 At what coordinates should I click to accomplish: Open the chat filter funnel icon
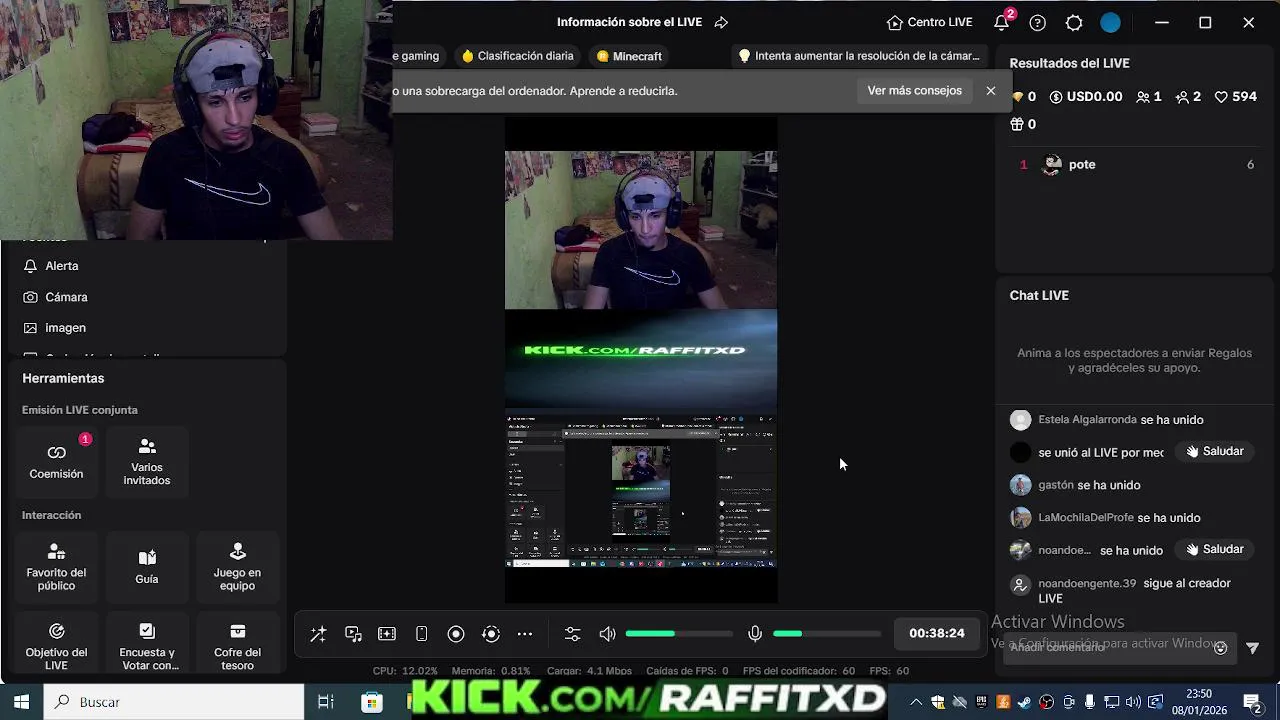point(1252,648)
